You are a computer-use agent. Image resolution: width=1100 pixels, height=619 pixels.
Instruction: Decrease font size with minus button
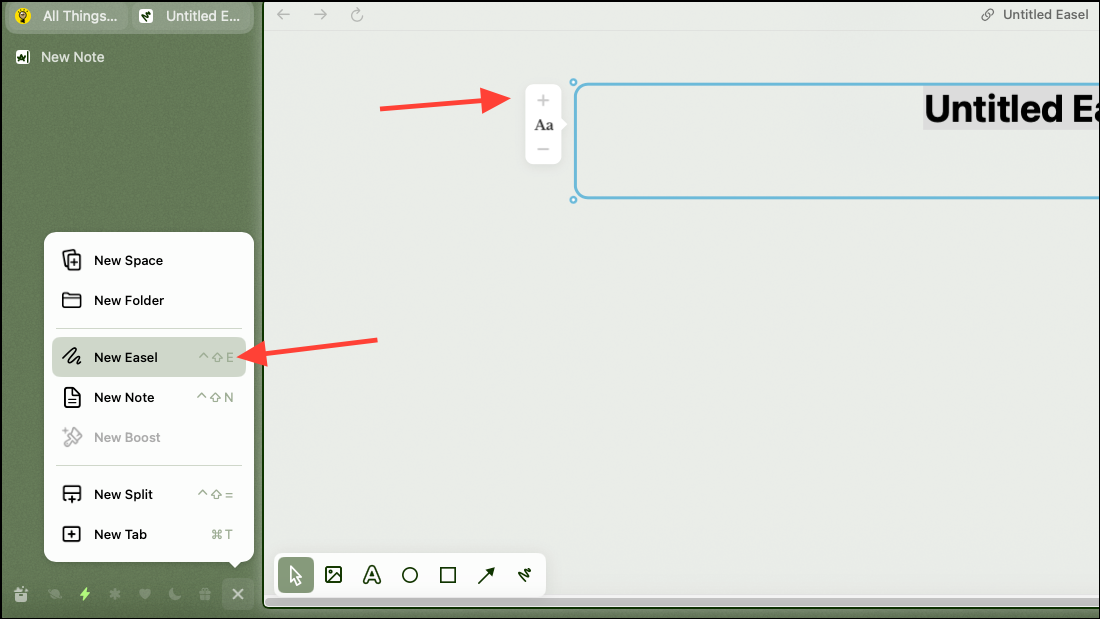(x=543, y=149)
